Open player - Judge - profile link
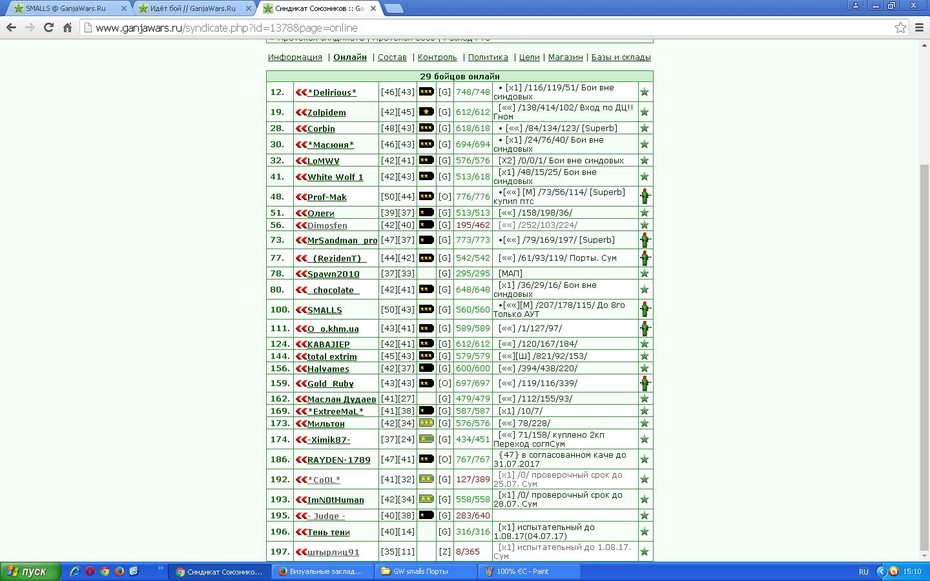The image size is (930, 581). 326,516
